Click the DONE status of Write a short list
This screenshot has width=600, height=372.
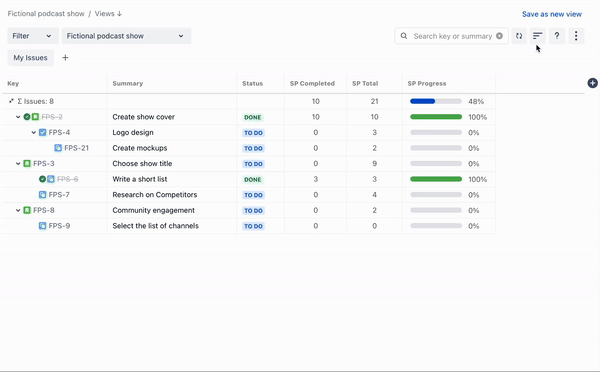[253, 179]
